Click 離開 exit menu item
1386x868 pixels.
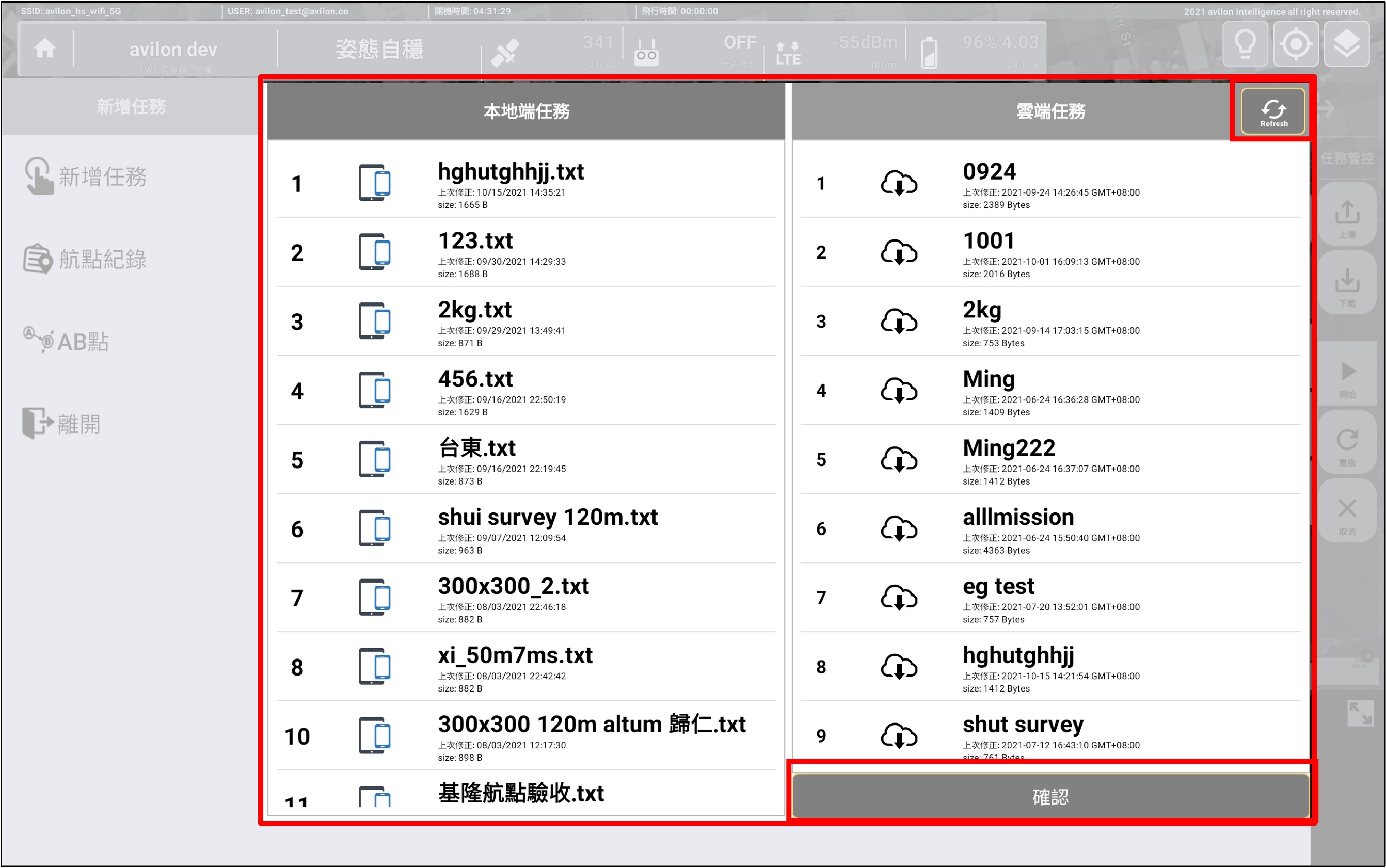62,424
